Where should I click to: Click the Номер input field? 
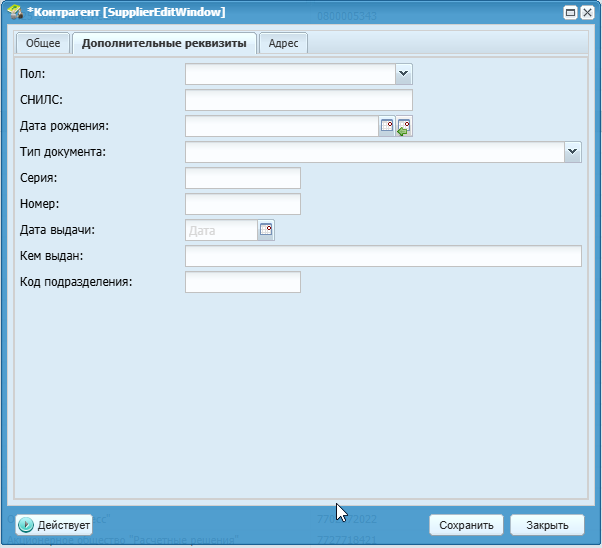243,204
